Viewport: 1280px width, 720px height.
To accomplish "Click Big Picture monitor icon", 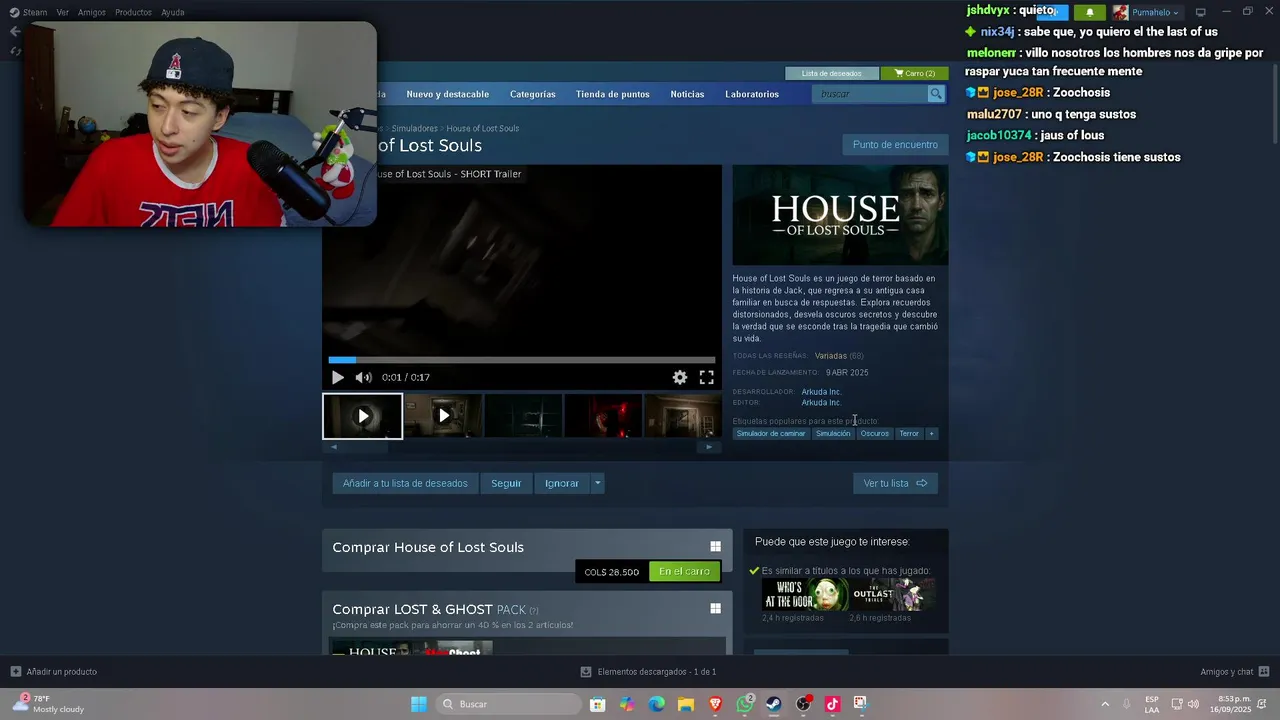I will point(1201,12).
